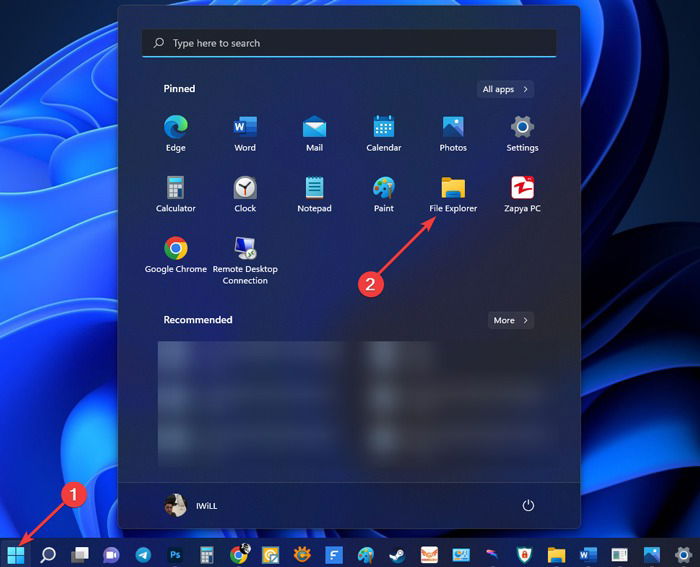Open the Calendar app

383,133
